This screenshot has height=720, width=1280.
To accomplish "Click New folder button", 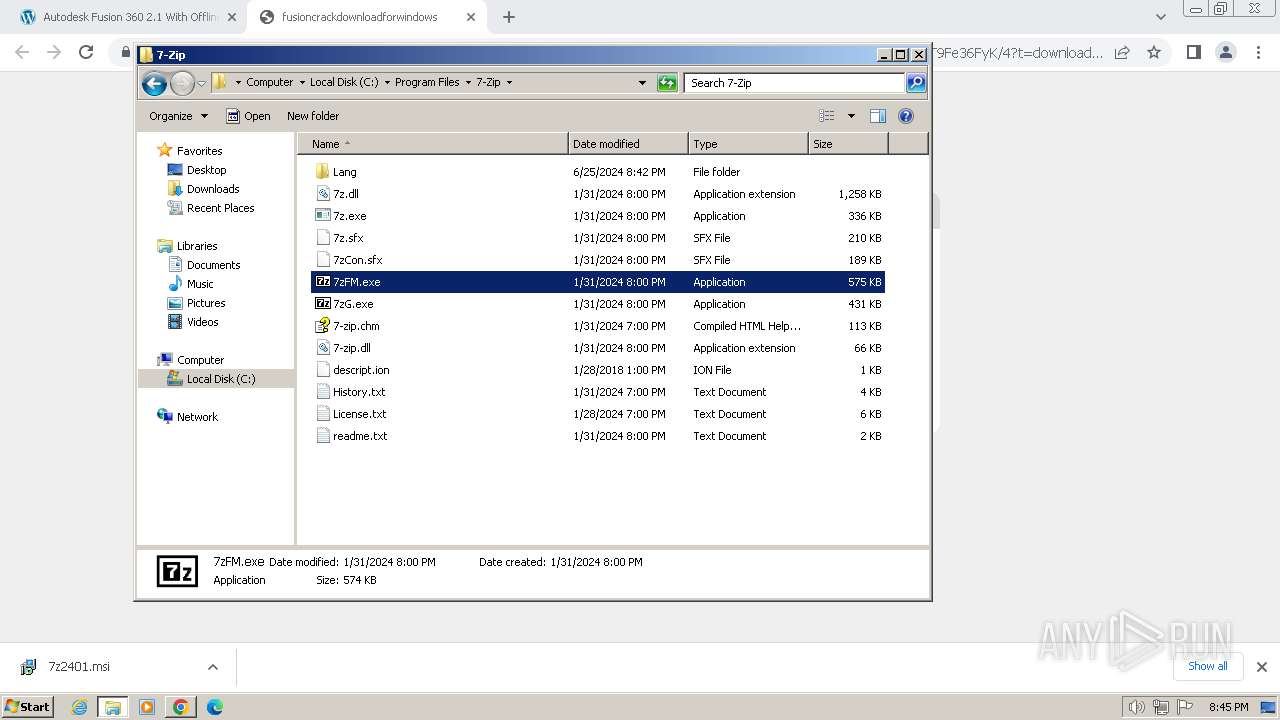I will click(313, 116).
